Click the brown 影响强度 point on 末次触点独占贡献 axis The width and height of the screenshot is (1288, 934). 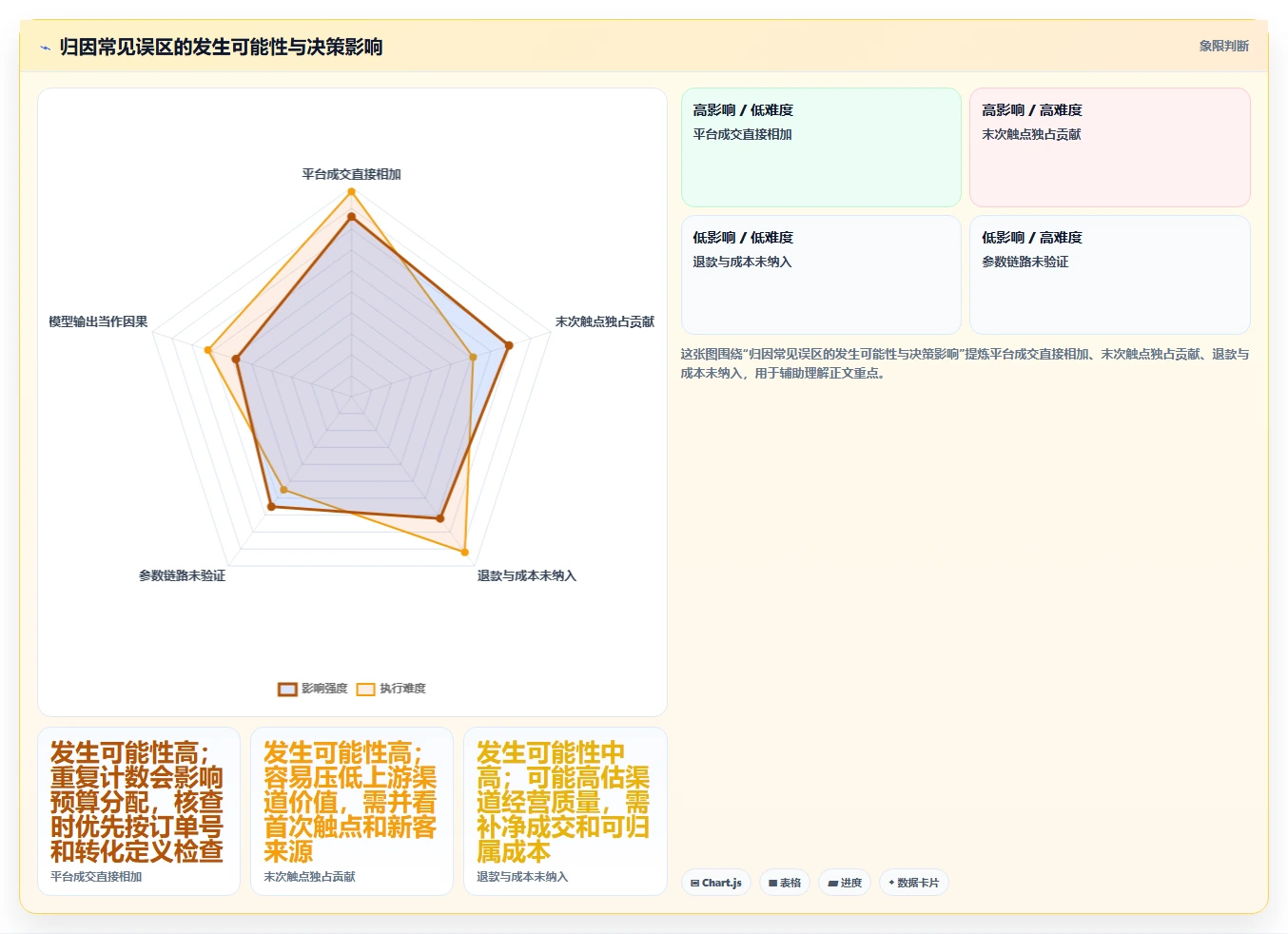coord(508,345)
